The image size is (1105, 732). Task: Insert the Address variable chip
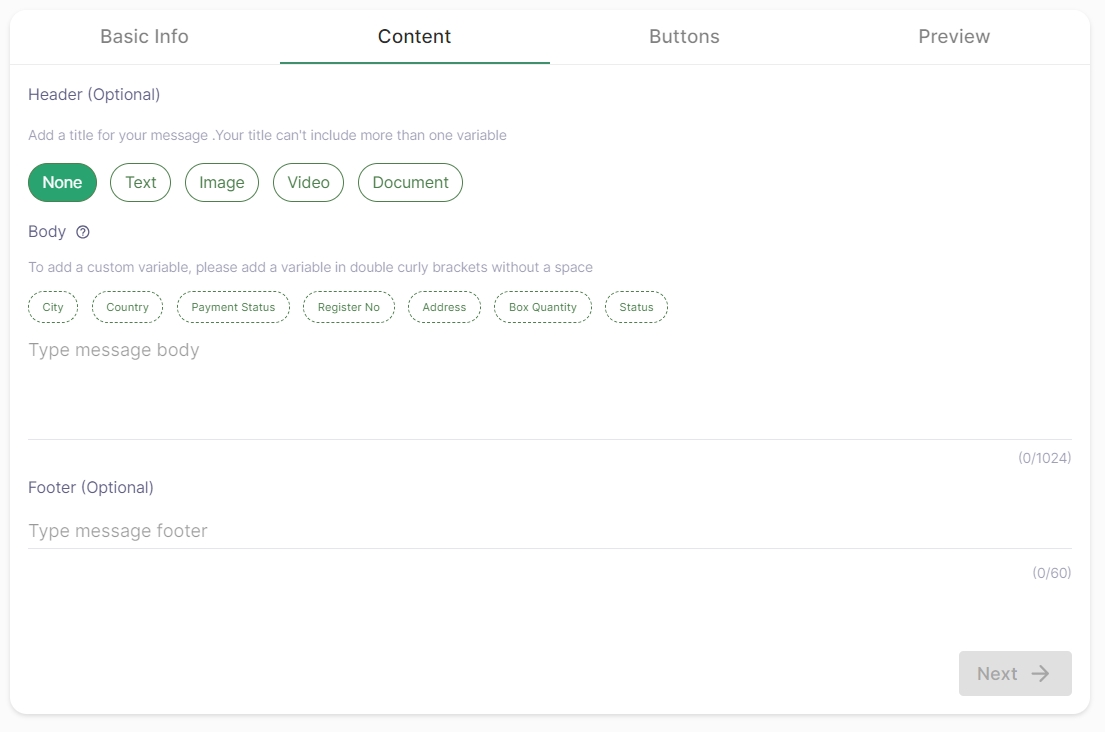coord(444,308)
